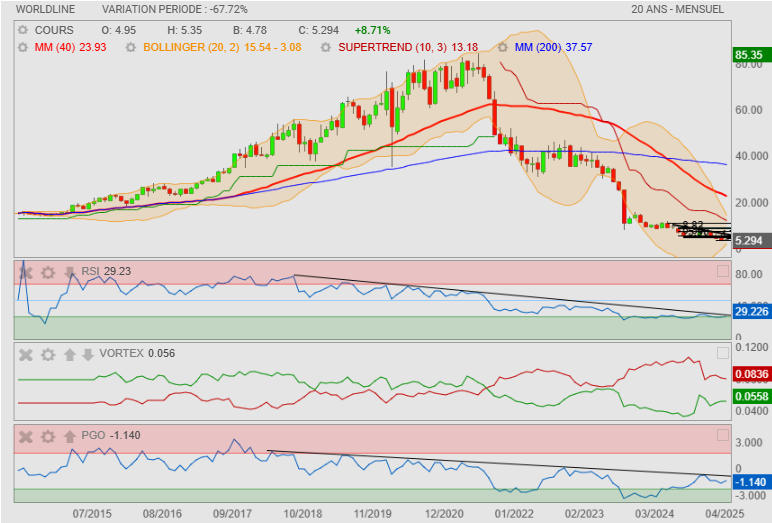Open the COURS price settings gear
The image size is (772, 523).
pyautogui.click(x=23, y=30)
